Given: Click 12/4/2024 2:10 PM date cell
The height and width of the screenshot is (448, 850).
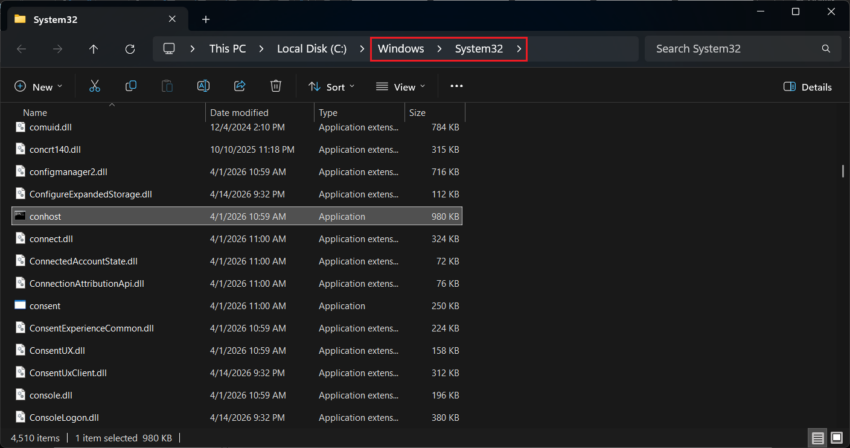Looking at the screenshot, I should tap(247, 127).
